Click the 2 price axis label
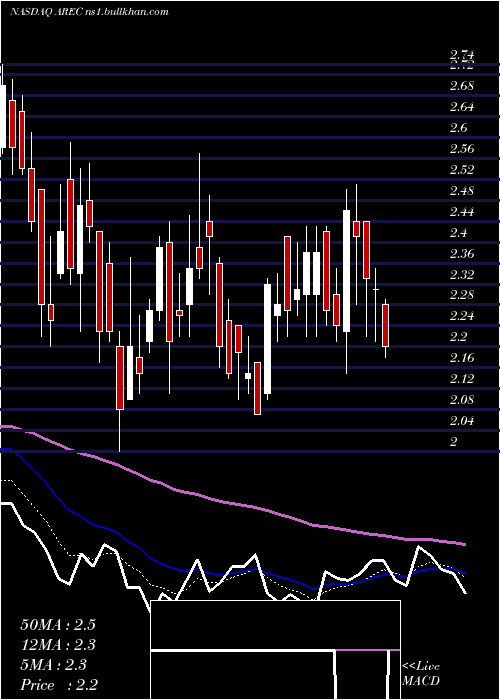The height and width of the screenshot is (700, 500). pyautogui.click(x=454, y=442)
